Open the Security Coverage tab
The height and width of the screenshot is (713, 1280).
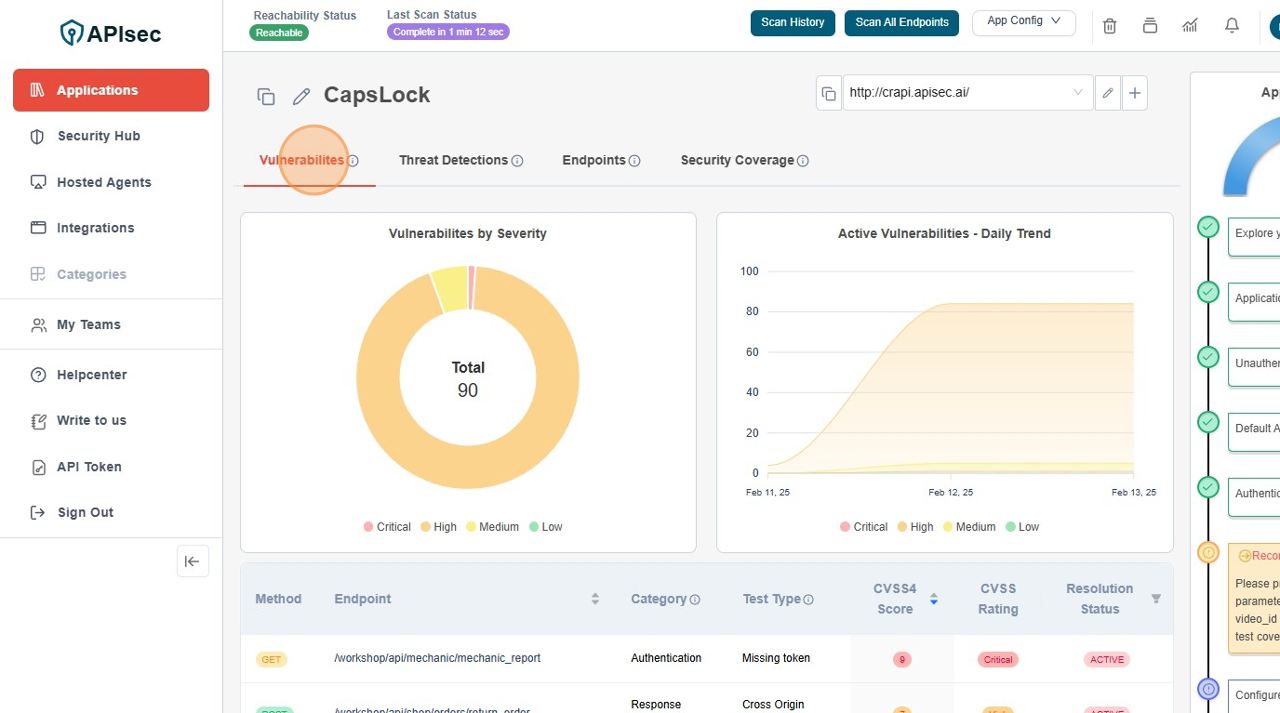(737, 160)
